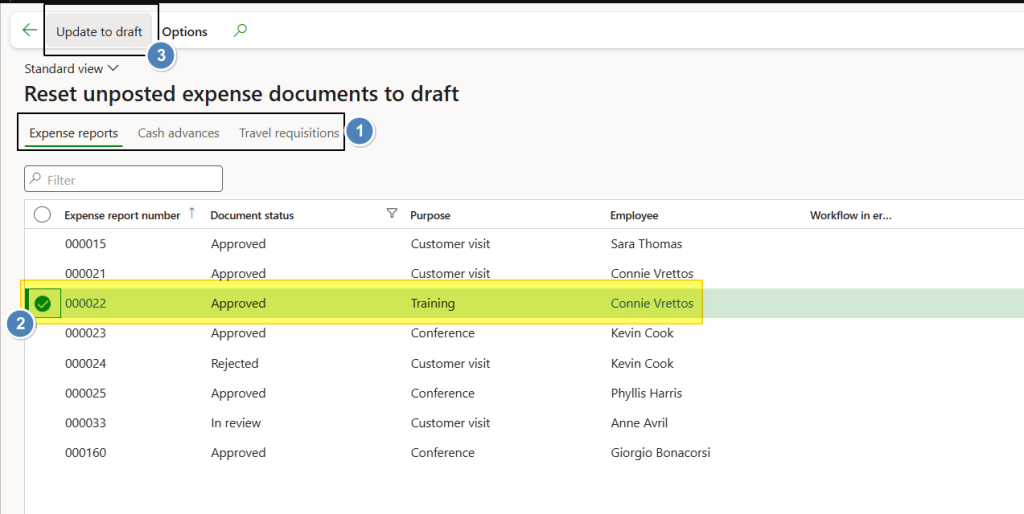
Task: Click the sort arrow on Expense report number
Action: tap(192, 214)
